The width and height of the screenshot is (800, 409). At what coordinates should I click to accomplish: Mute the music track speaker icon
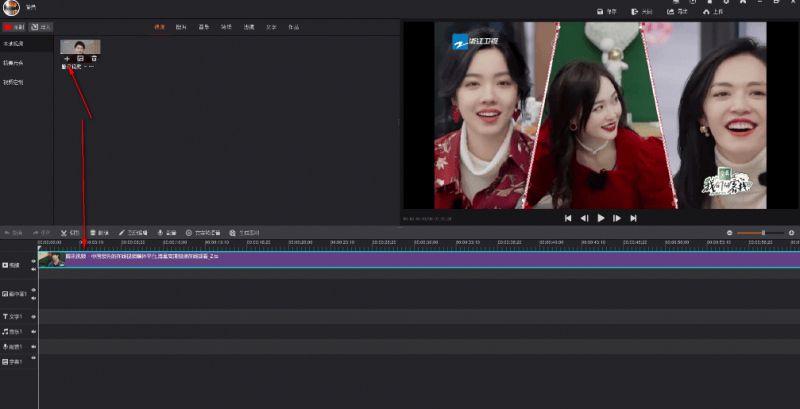(33, 331)
